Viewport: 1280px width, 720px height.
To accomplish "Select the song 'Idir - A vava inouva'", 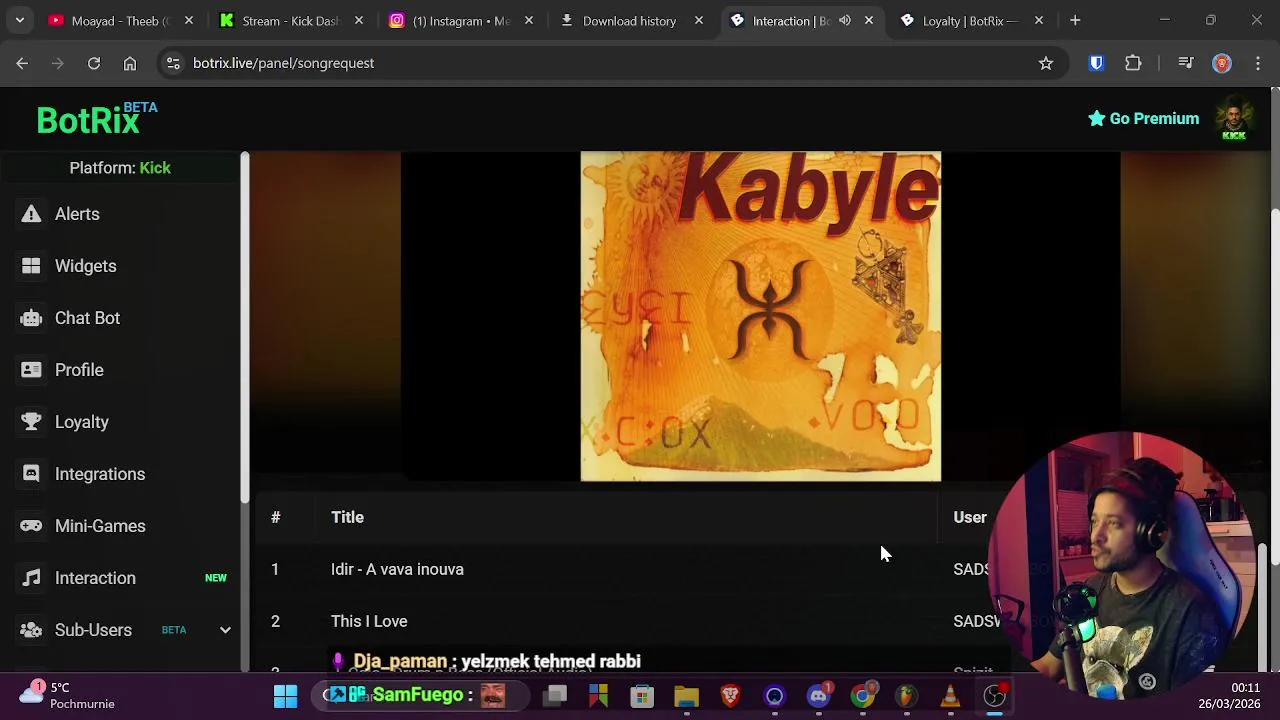I will point(397,569).
